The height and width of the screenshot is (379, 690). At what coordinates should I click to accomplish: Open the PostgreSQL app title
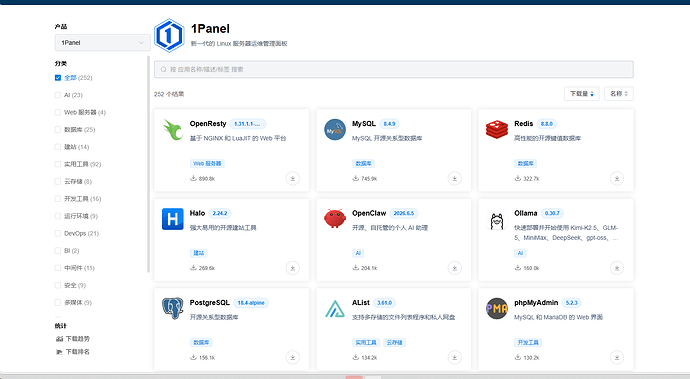pos(209,302)
